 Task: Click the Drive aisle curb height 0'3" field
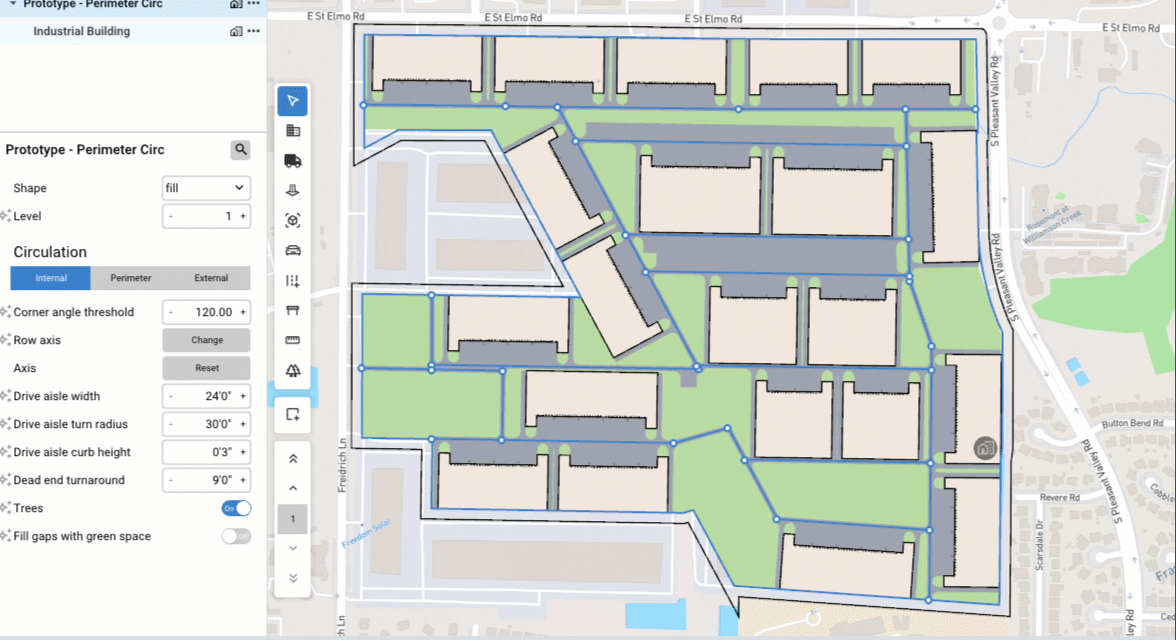(x=206, y=452)
